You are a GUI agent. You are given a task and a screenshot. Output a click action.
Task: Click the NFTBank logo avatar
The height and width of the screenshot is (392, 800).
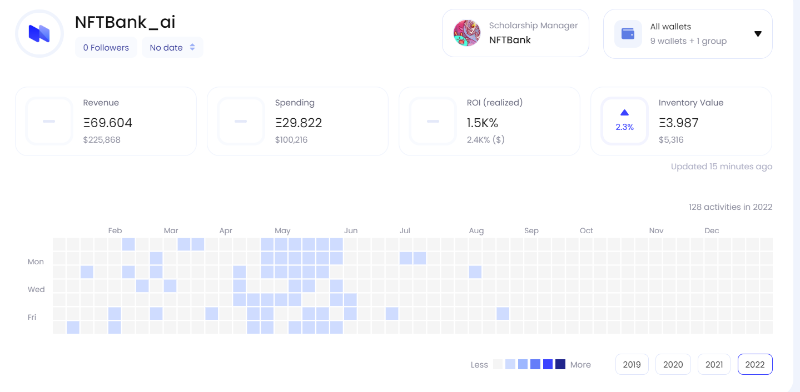point(39,34)
